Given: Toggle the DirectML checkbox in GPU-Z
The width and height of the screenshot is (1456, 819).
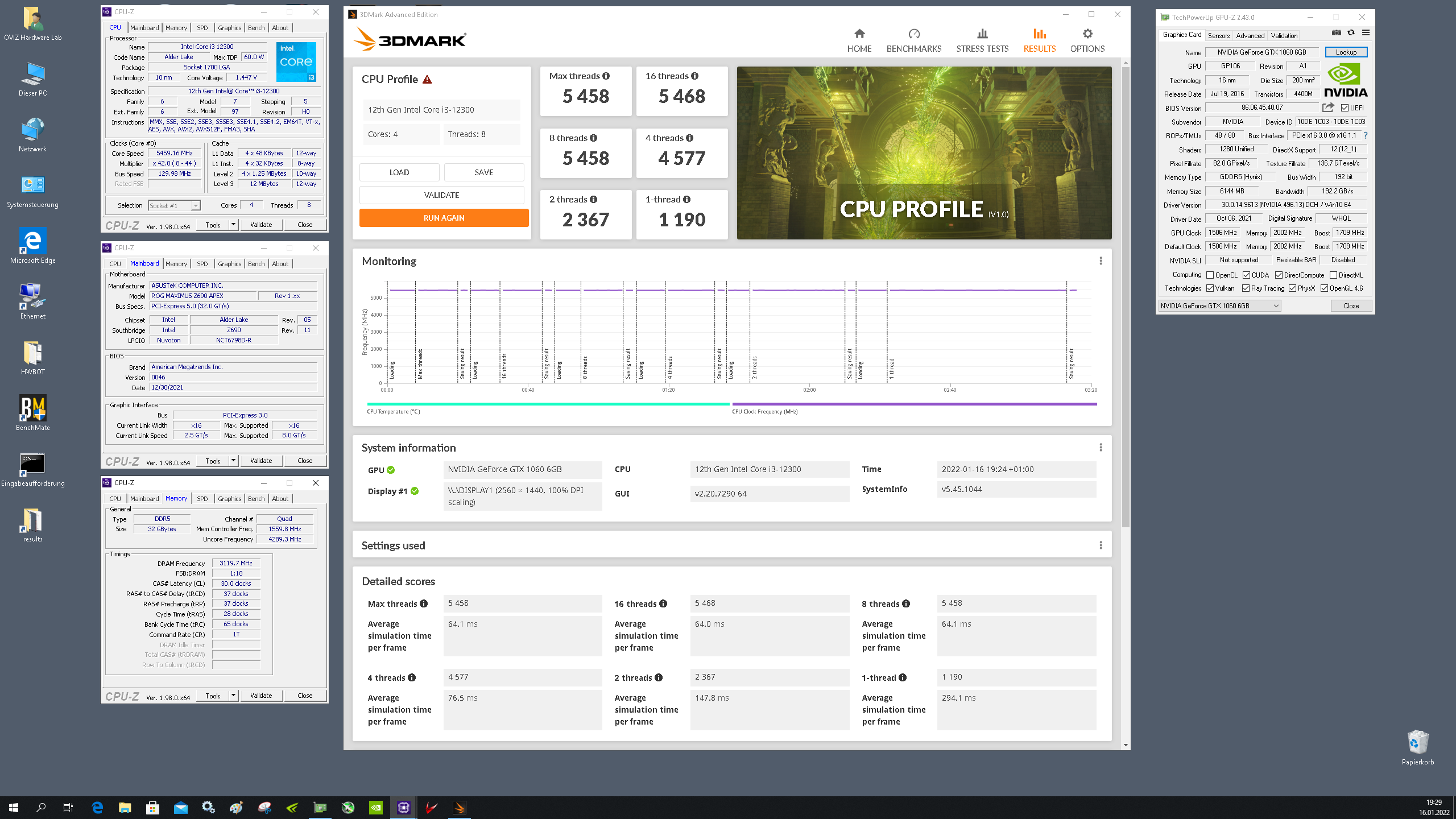Looking at the screenshot, I should (1333, 275).
